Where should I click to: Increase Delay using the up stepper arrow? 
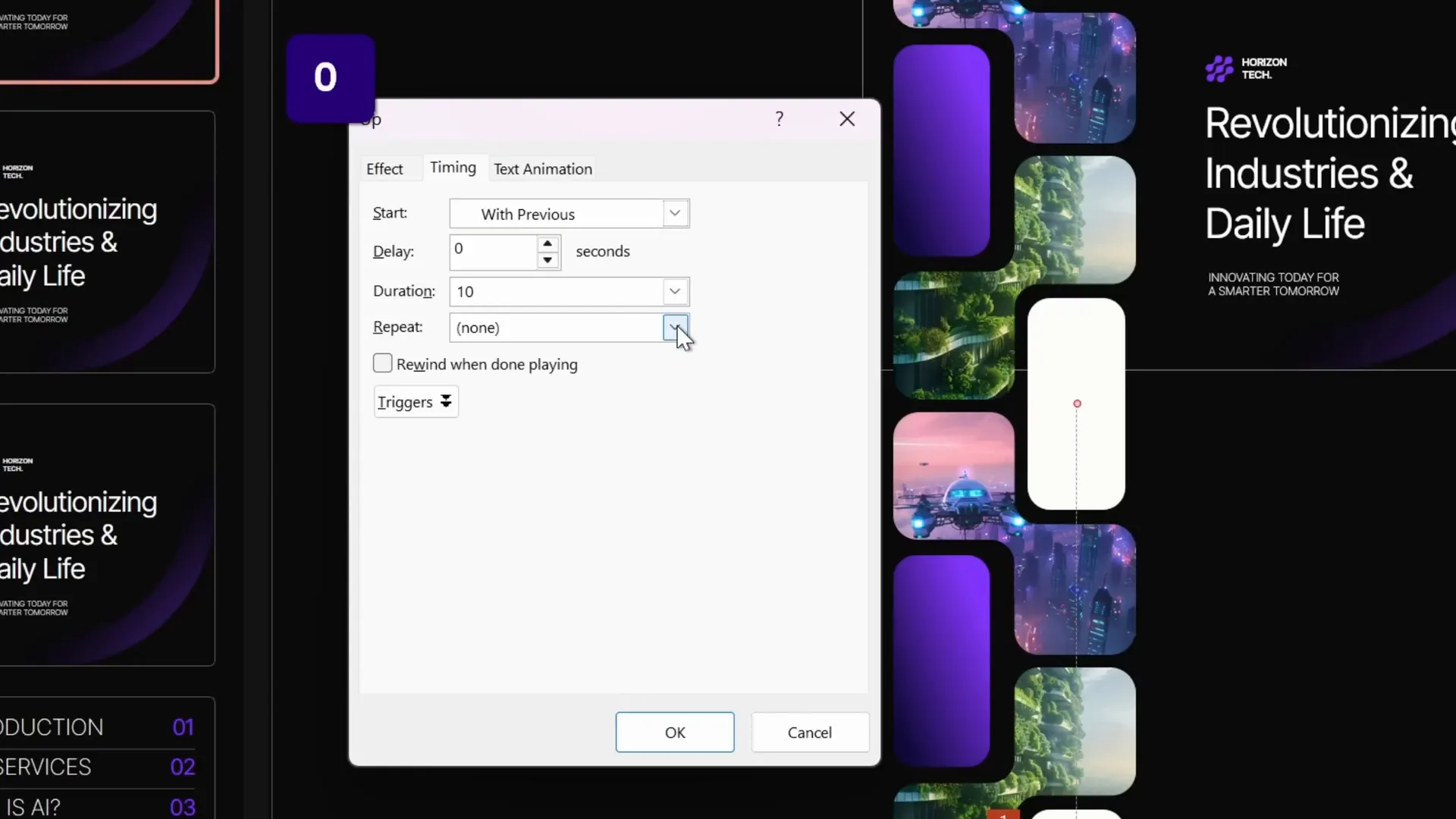[548, 244]
